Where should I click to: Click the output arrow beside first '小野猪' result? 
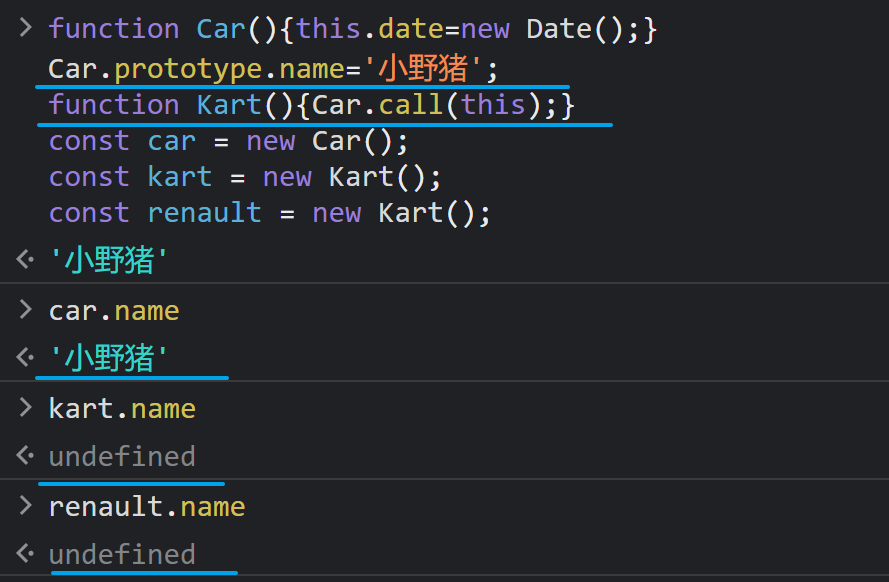click(25, 260)
